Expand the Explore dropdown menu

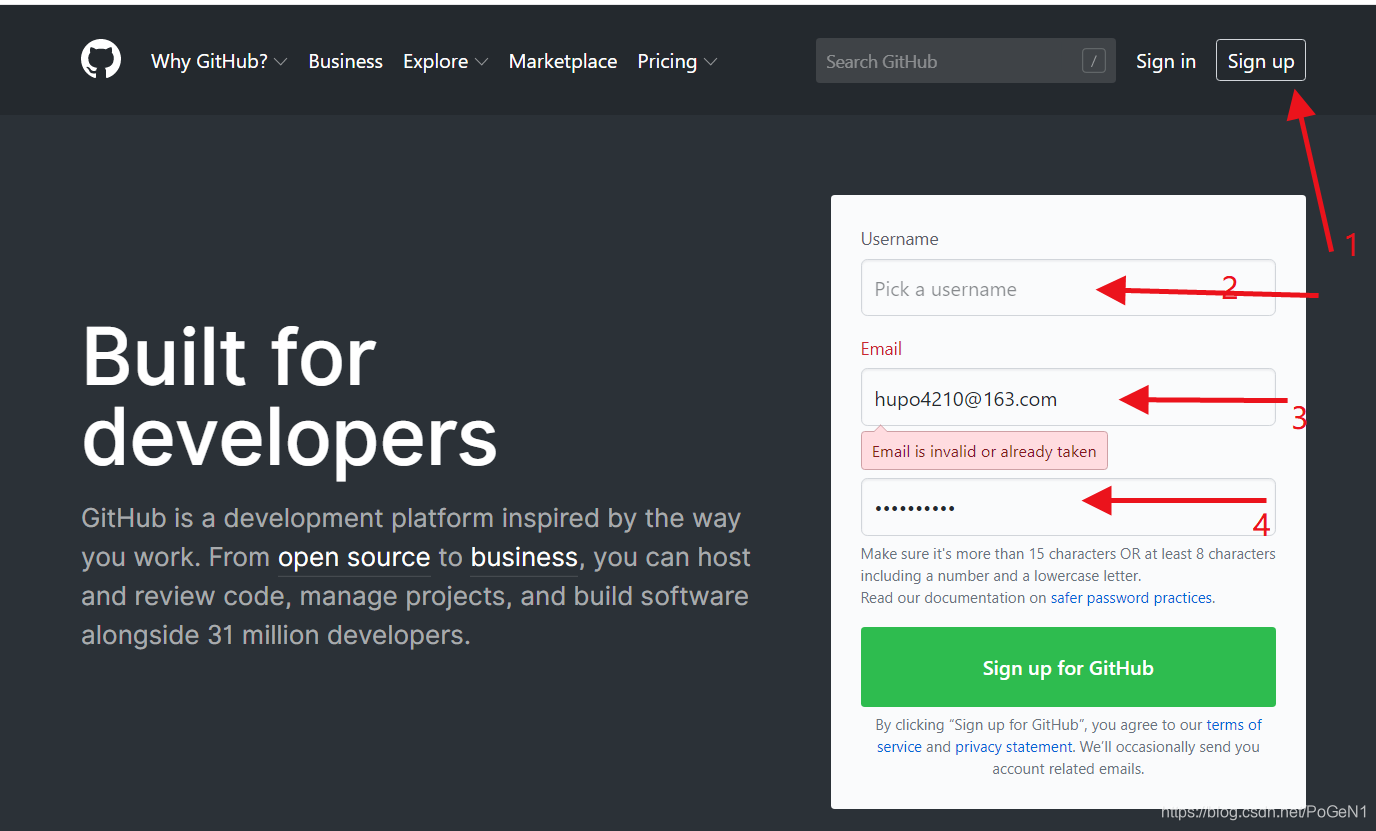[x=445, y=61]
